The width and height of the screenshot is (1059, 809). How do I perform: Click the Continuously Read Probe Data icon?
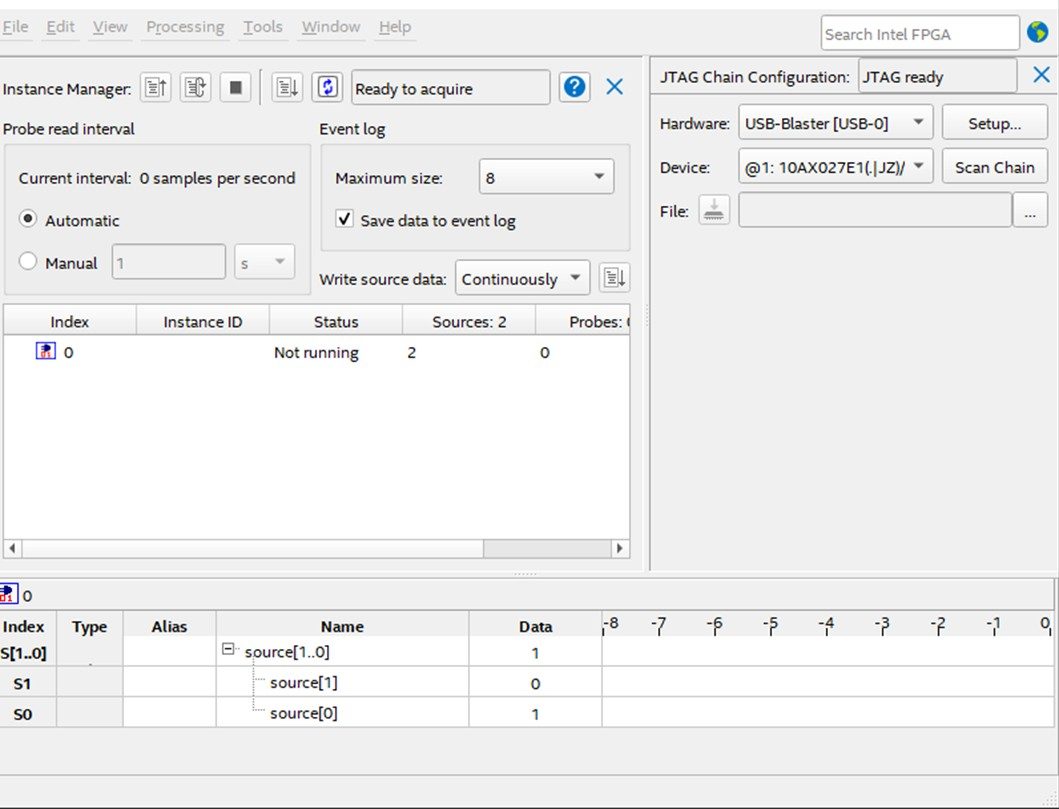click(x=195, y=88)
